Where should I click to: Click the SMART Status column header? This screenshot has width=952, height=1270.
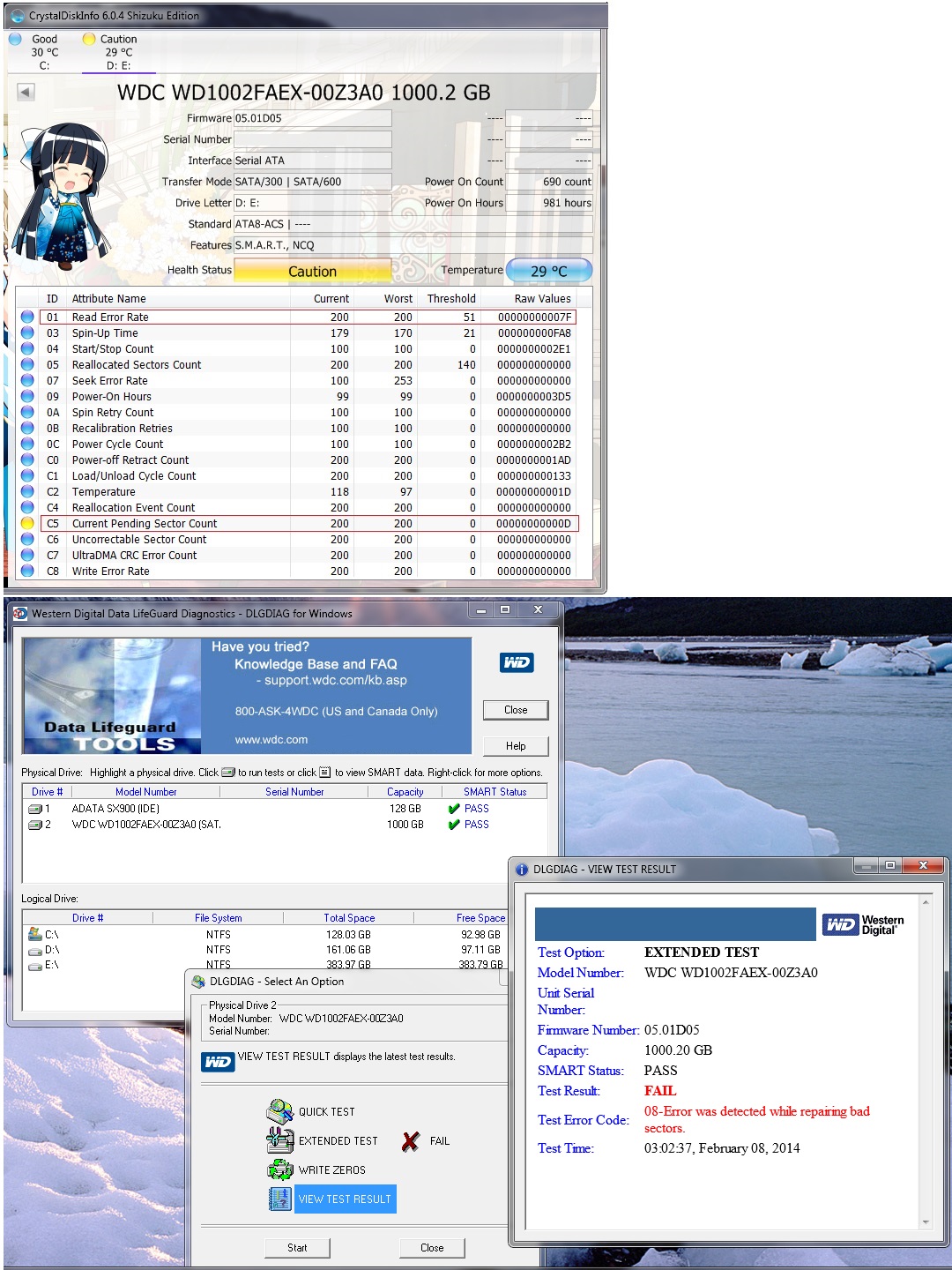click(495, 792)
